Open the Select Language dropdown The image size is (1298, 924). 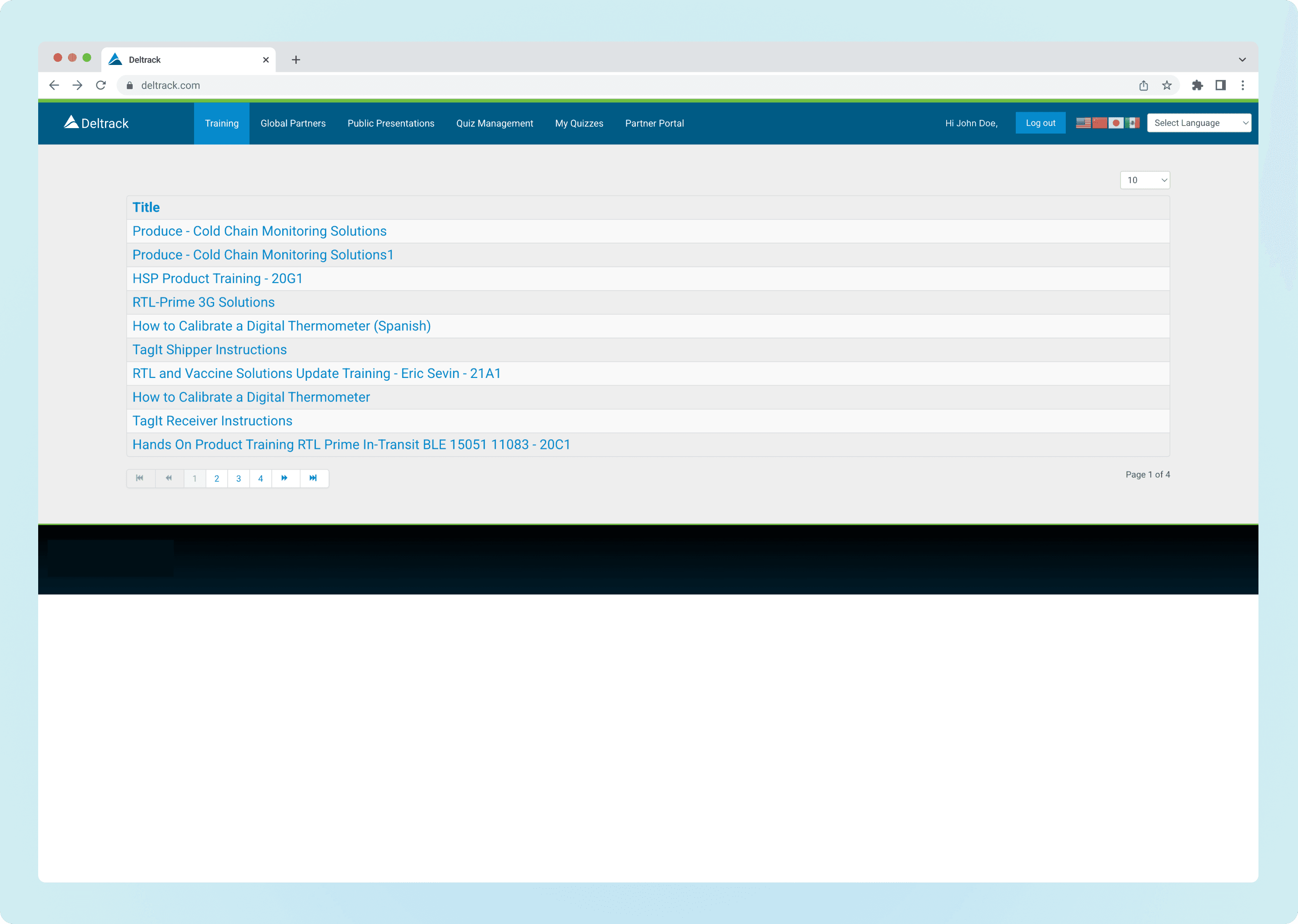point(1198,123)
